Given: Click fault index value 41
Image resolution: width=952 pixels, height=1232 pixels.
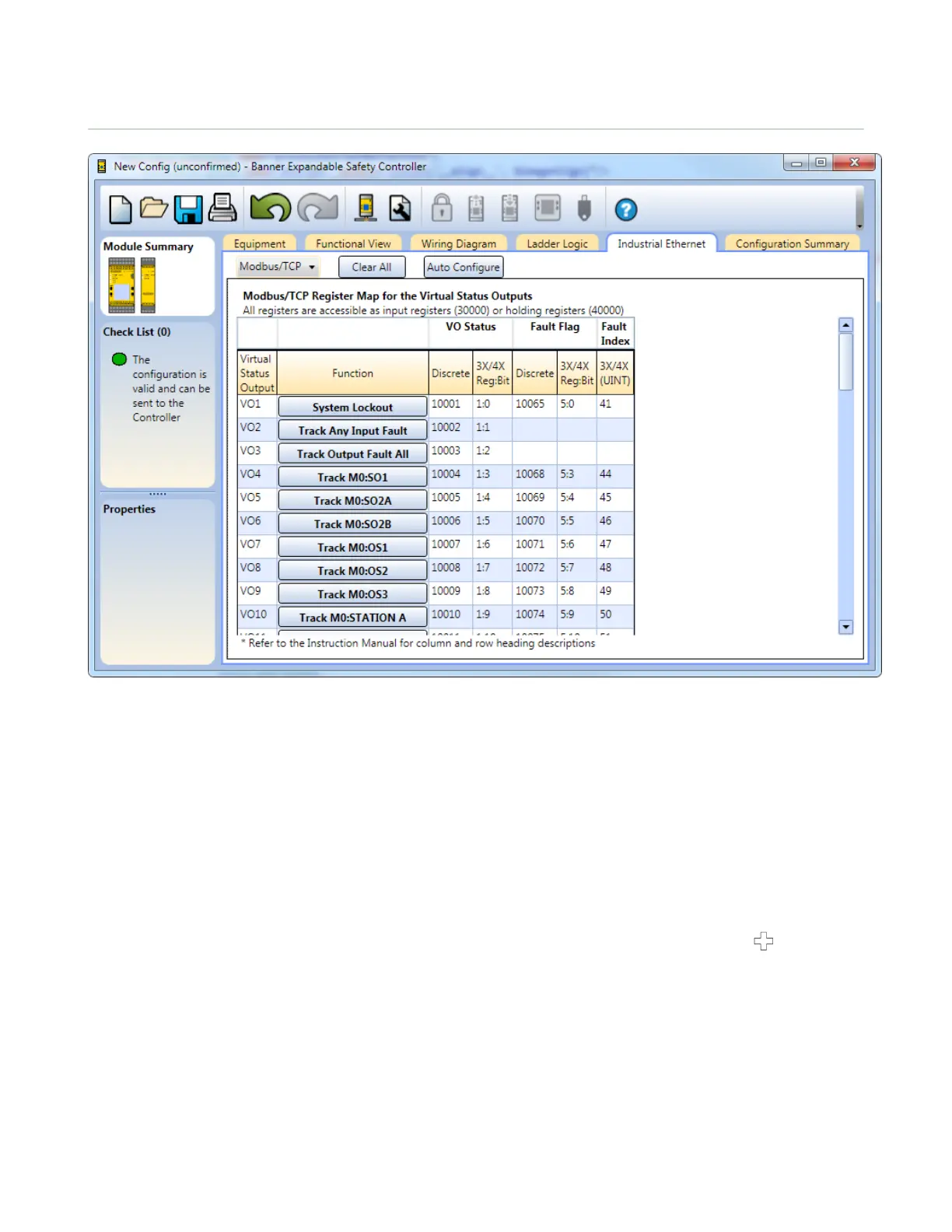Looking at the screenshot, I should 605,404.
